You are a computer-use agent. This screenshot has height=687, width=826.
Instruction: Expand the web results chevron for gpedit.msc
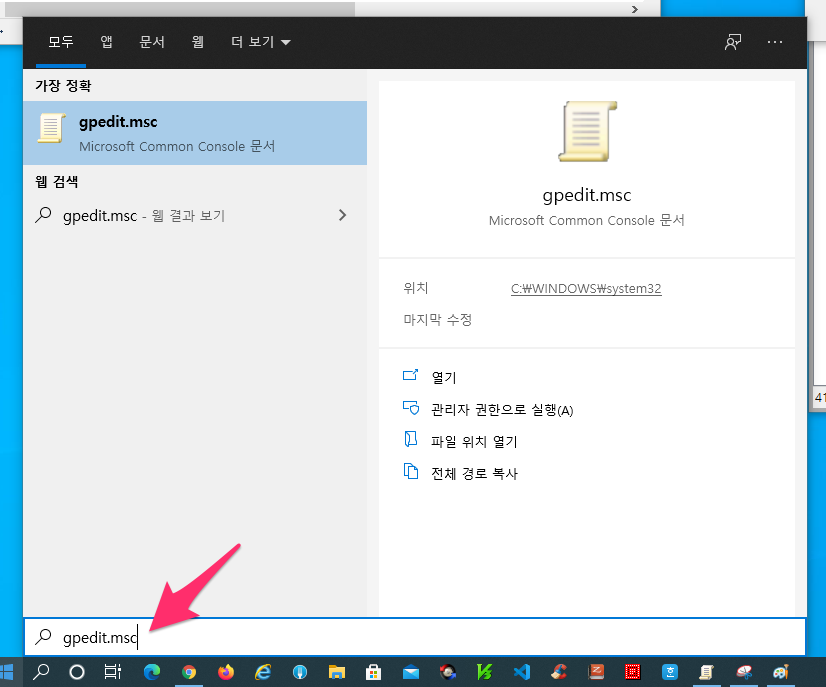(342, 215)
